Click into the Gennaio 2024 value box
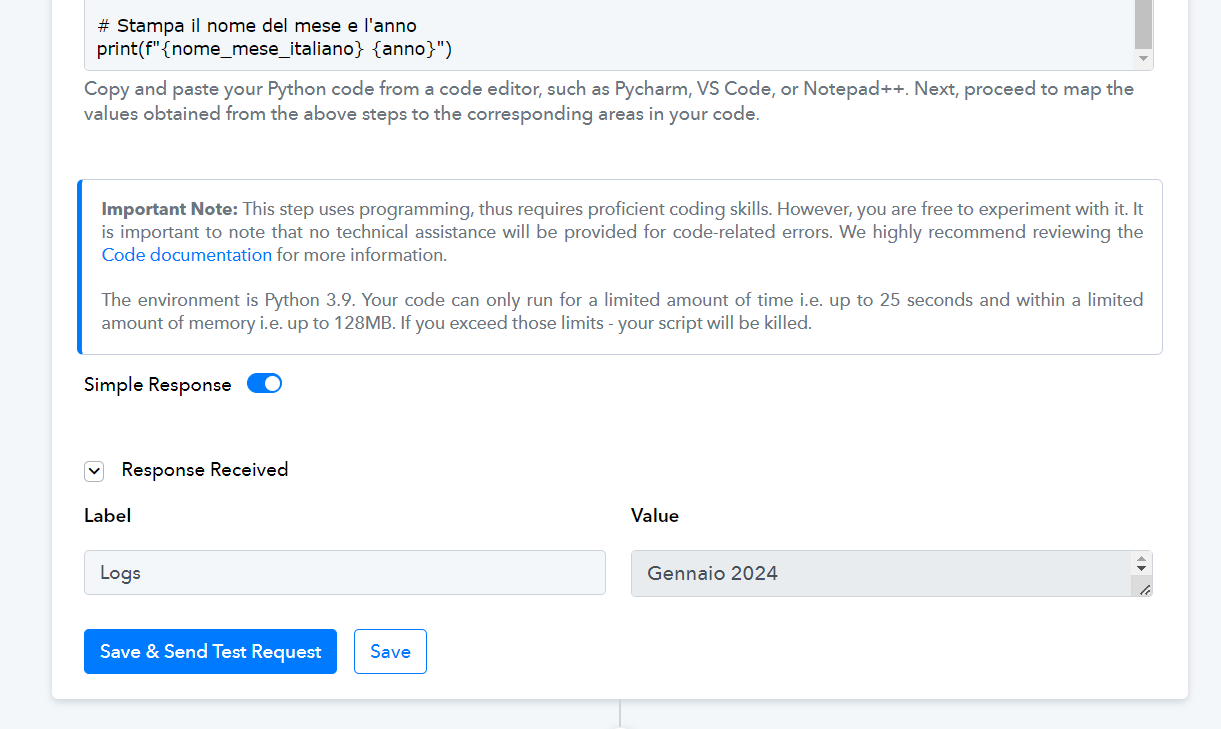 [x=880, y=573]
